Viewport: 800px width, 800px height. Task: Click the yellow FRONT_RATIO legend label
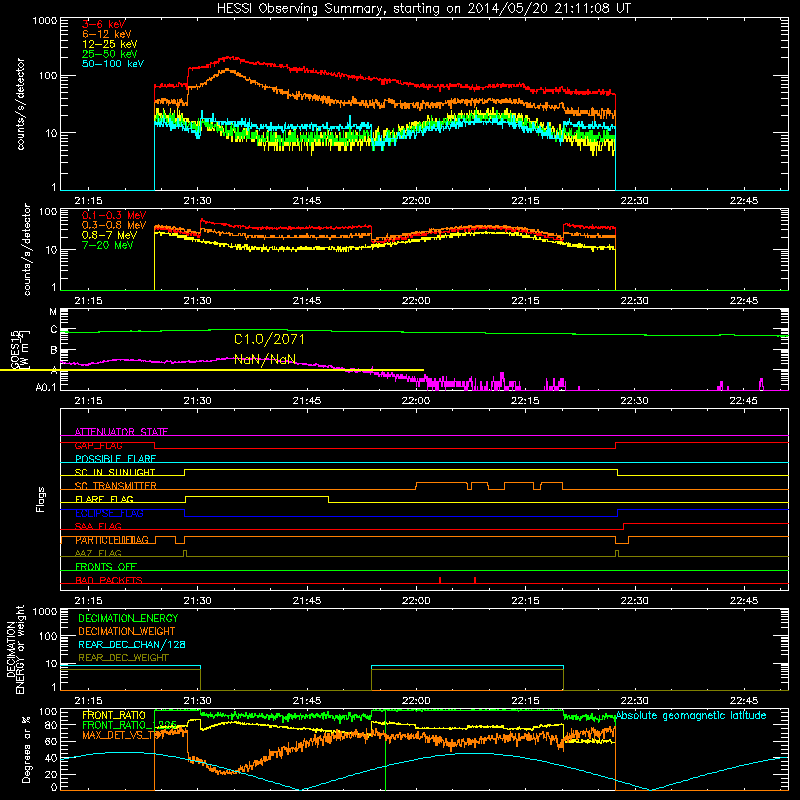click(114, 715)
